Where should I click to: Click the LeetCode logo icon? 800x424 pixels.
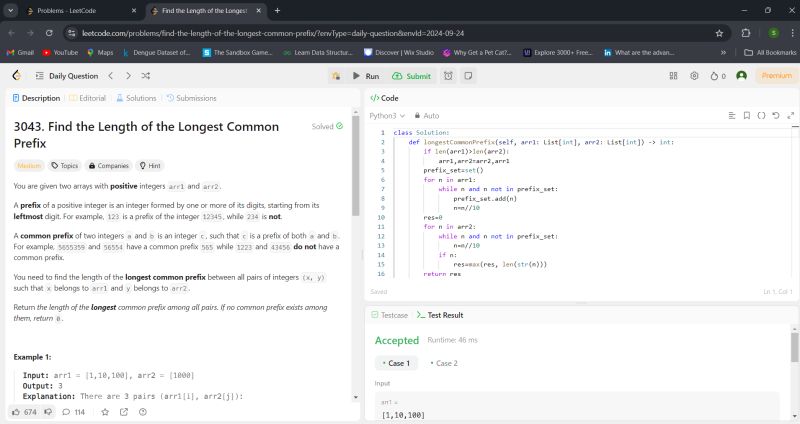16,76
